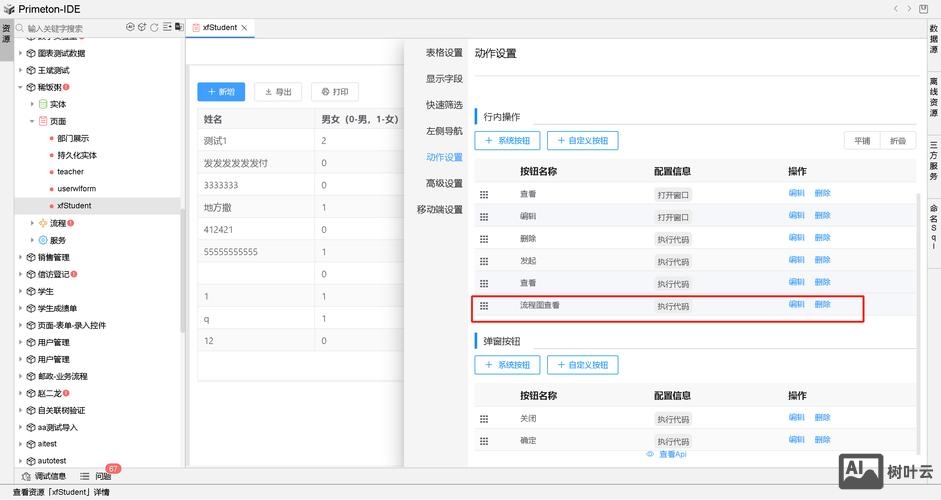Click 编辑 link in the 流程图查看 row
Image resolution: width=941 pixels, height=500 pixels.
coord(796,304)
